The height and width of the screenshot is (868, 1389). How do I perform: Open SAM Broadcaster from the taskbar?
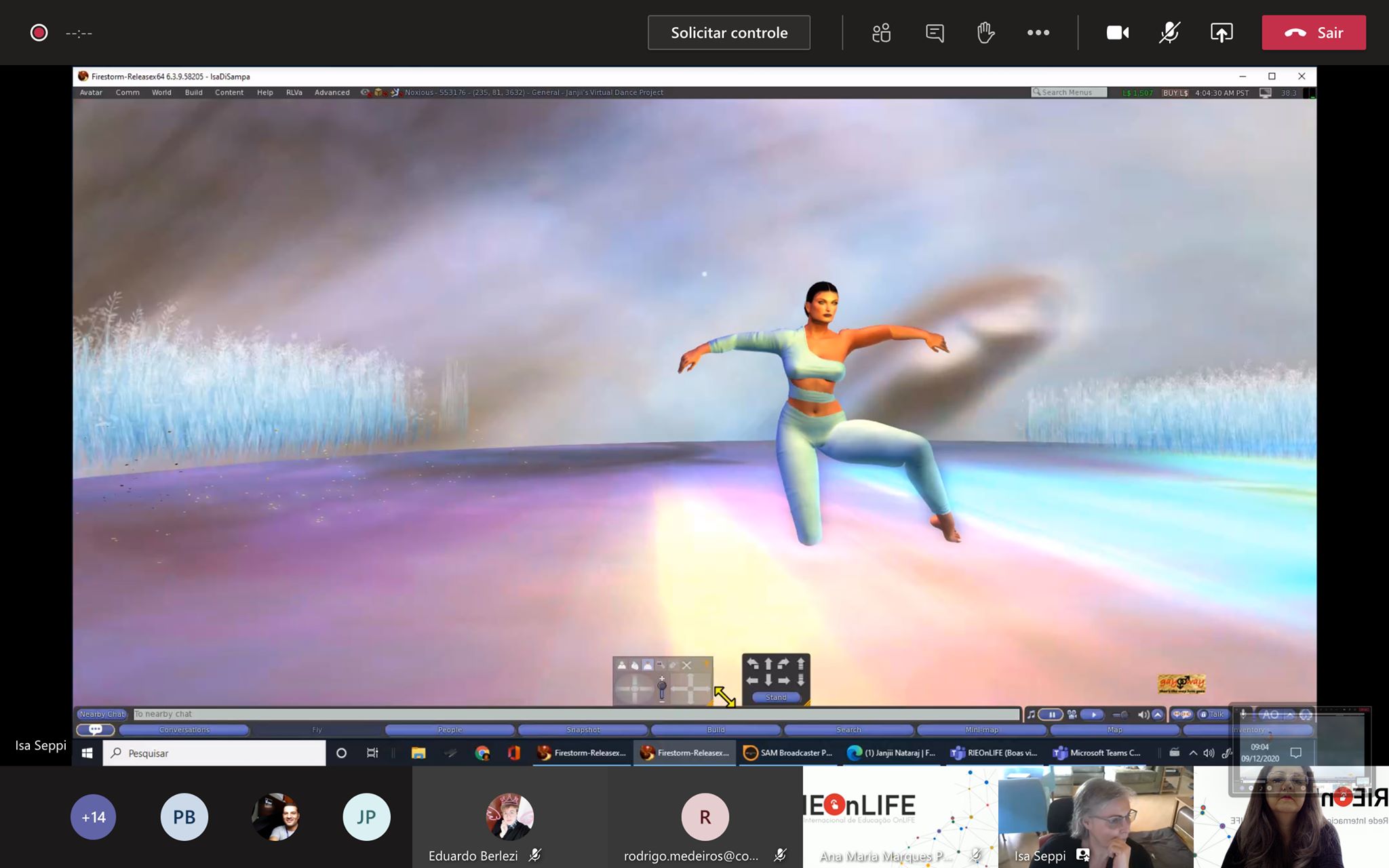tap(788, 753)
